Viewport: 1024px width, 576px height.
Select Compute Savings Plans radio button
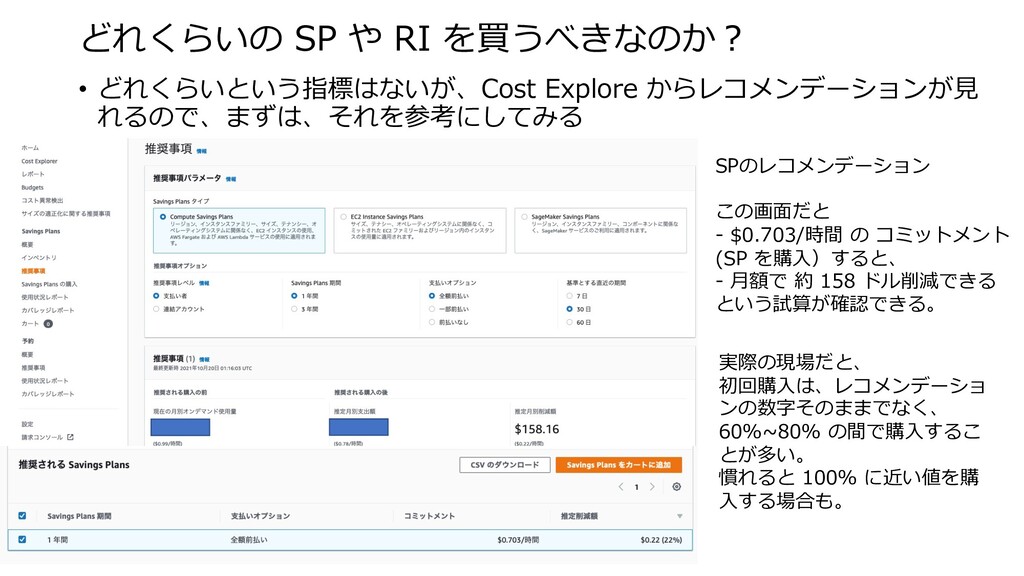click(x=163, y=217)
